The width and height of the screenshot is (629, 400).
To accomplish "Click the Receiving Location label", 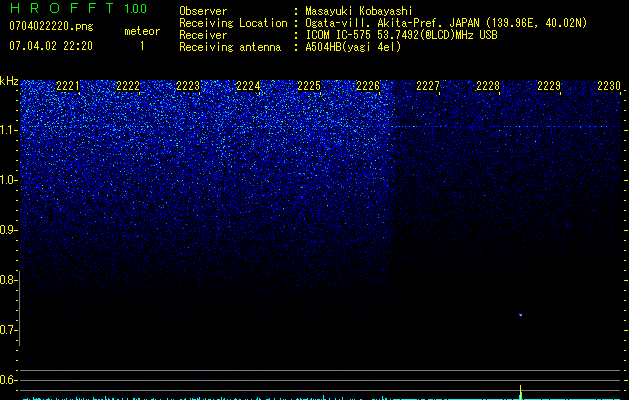I will coord(233,23).
